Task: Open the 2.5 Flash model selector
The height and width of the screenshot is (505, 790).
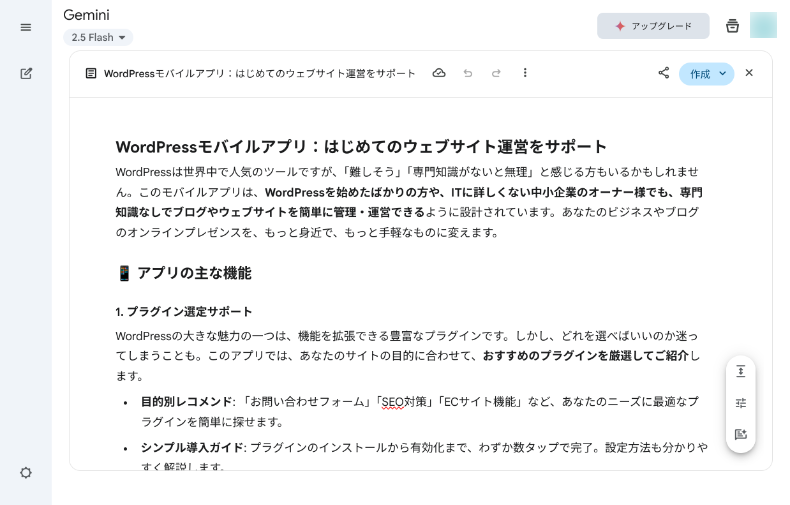Action: point(98,37)
